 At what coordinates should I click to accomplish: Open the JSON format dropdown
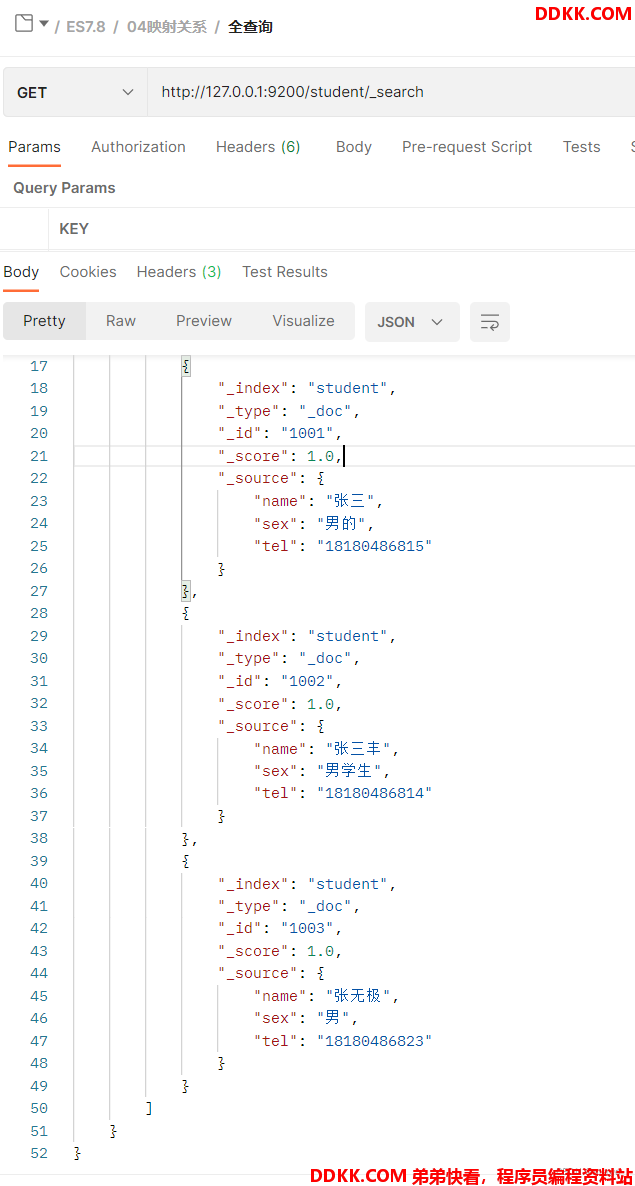412,321
